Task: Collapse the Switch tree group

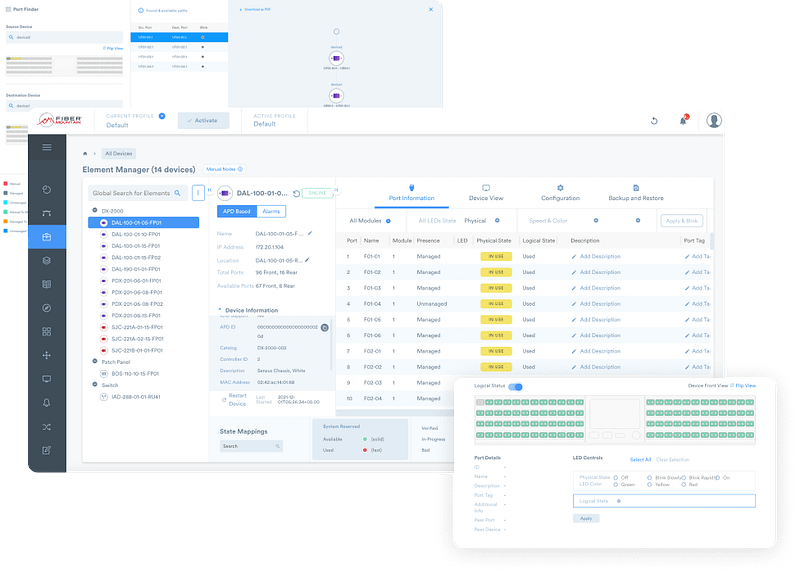Action: pyautogui.click(x=94, y=385)
